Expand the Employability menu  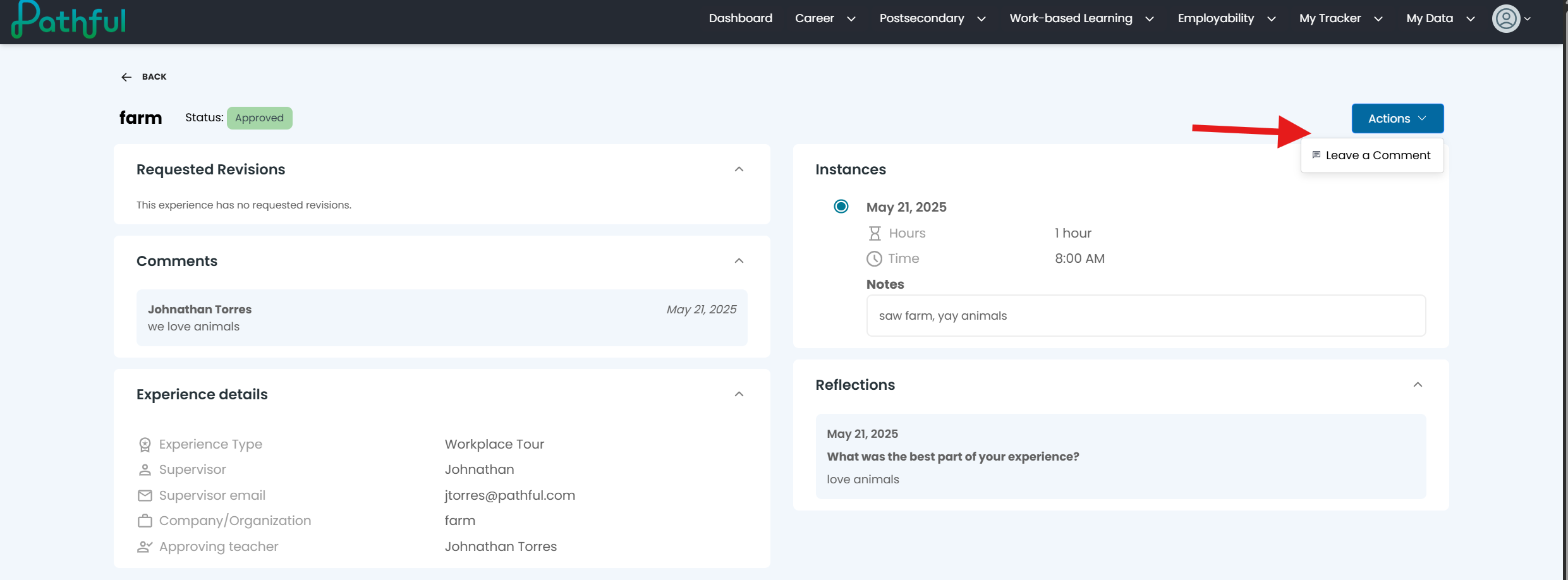coord(1227,18)
